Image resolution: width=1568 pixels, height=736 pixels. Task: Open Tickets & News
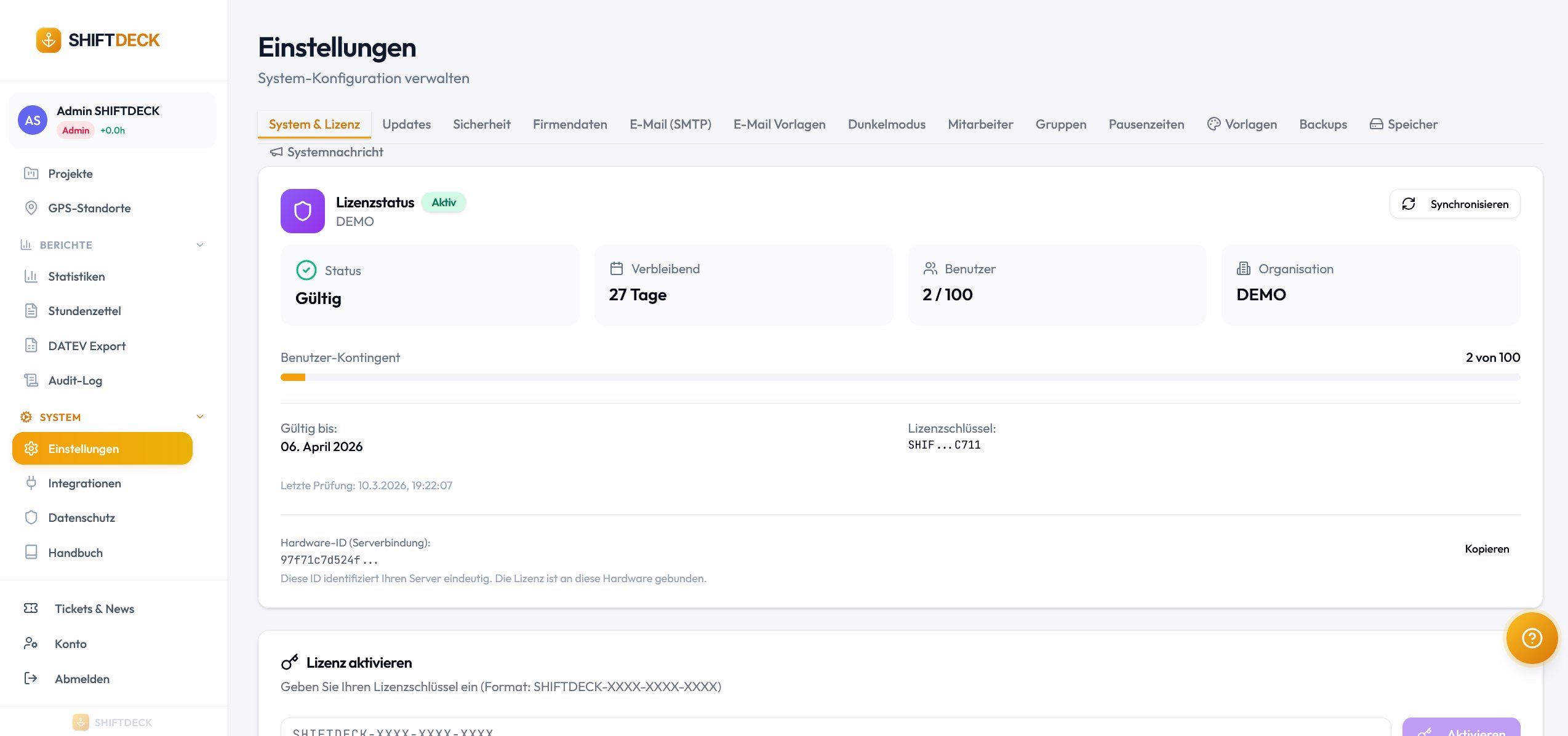[x=94, y=609]
